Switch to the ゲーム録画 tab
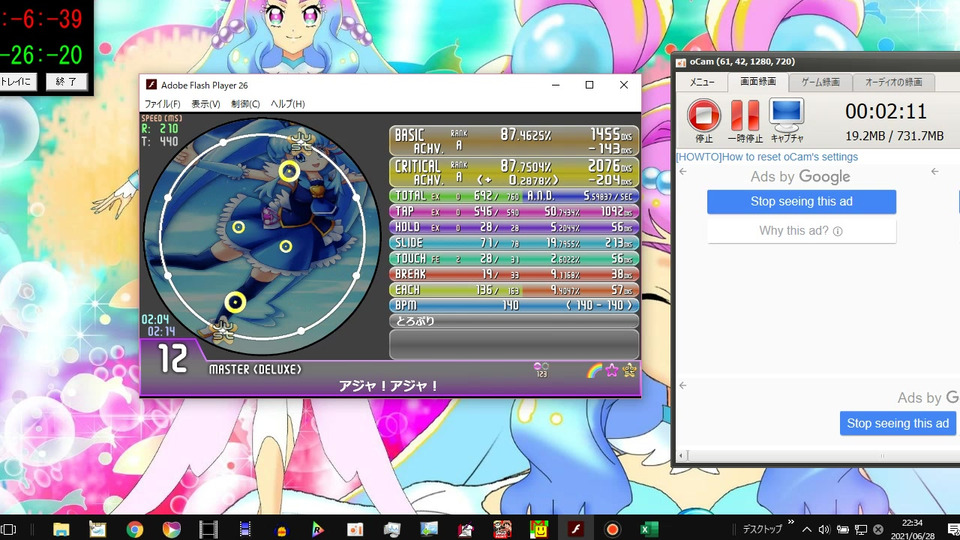960x540 pixels. pyautogui.click(x=820, y=82)
